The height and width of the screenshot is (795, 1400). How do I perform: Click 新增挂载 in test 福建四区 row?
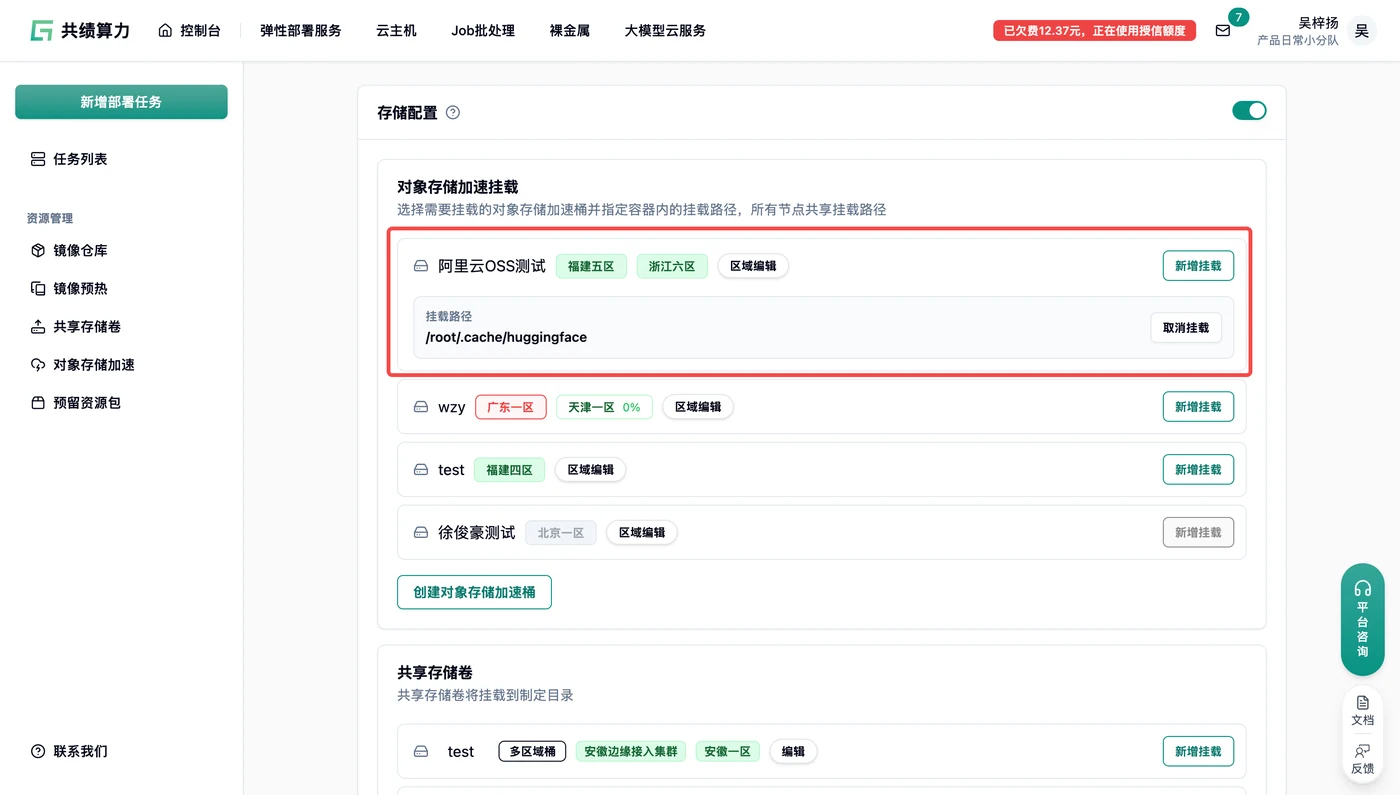(1198, 470)
